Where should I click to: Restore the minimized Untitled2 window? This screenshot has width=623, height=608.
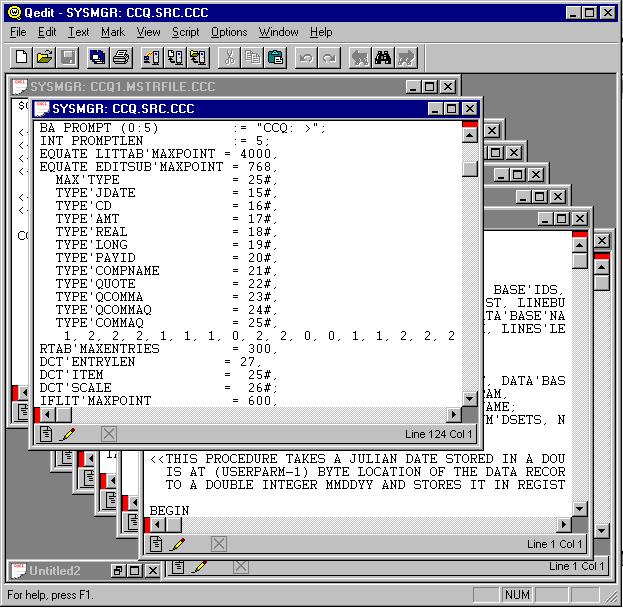(118, 571)
